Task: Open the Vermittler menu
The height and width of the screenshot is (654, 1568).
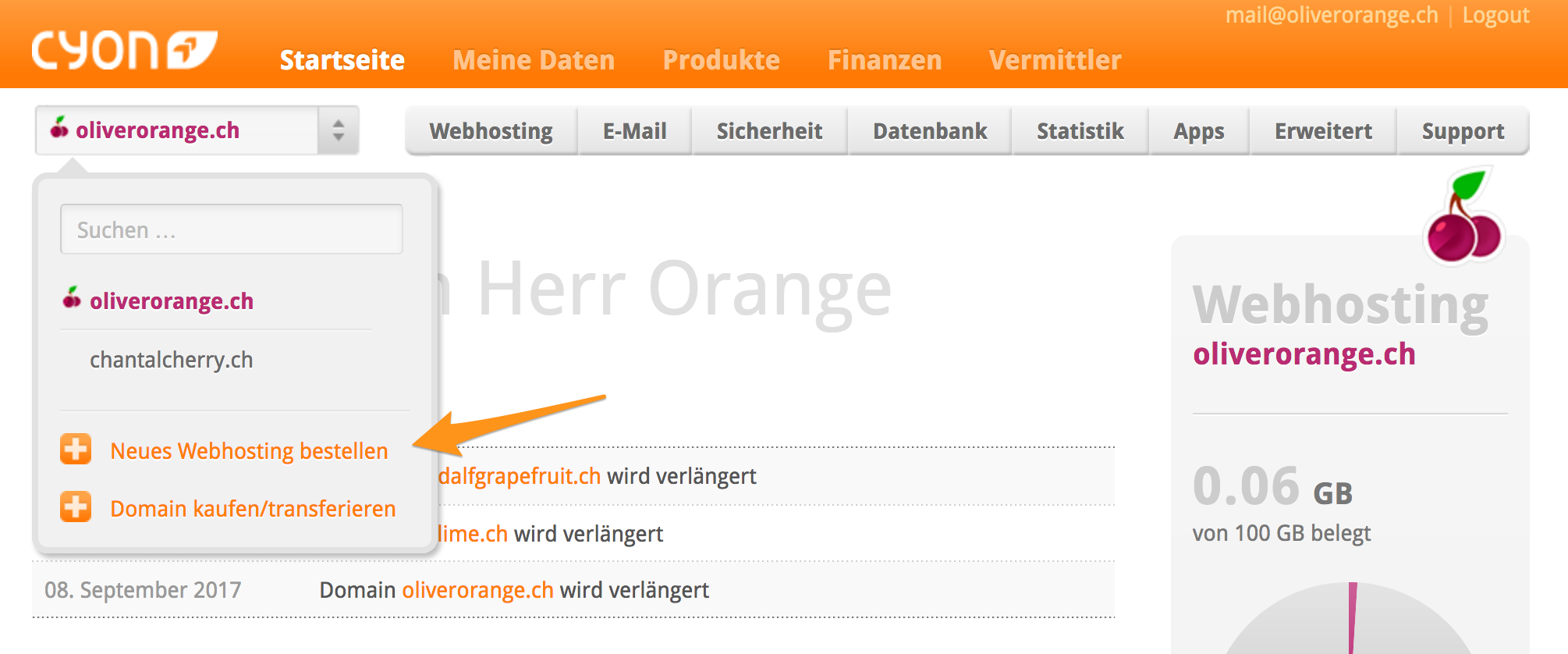Action: tap(1055, 60)
